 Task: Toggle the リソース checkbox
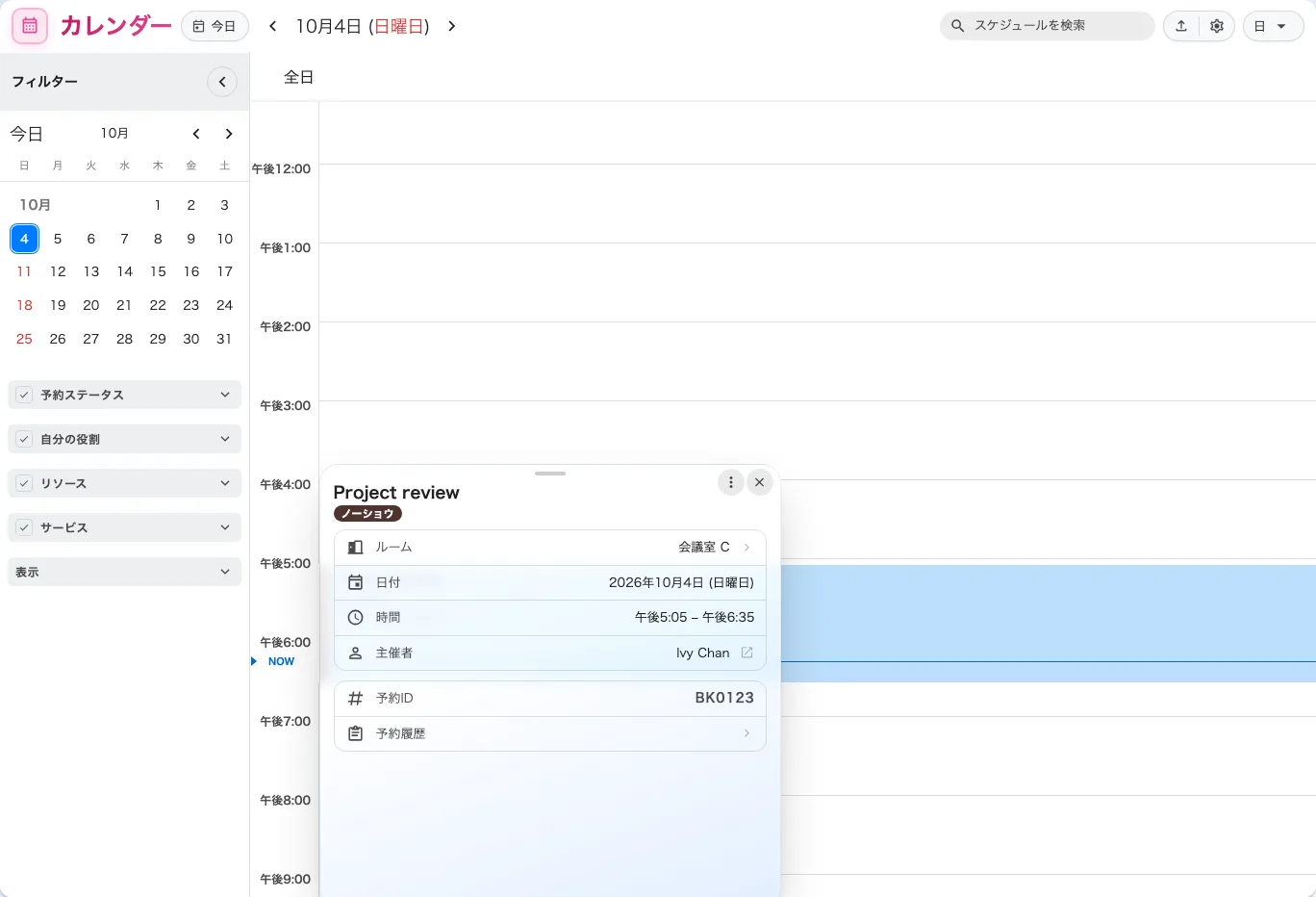[x=24, y=483]
